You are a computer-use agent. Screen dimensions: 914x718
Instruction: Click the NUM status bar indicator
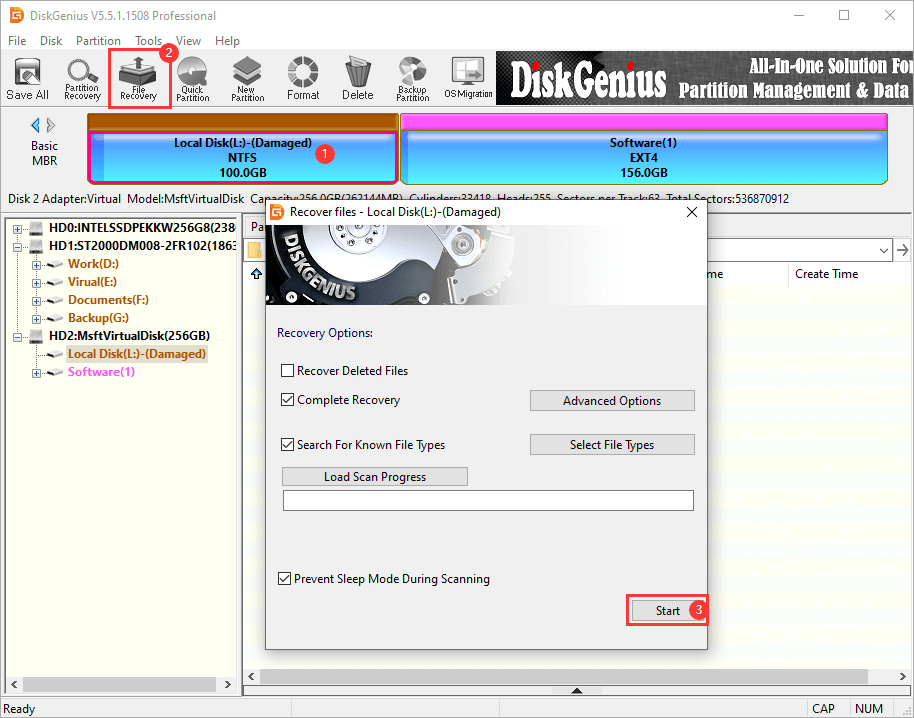869,709
